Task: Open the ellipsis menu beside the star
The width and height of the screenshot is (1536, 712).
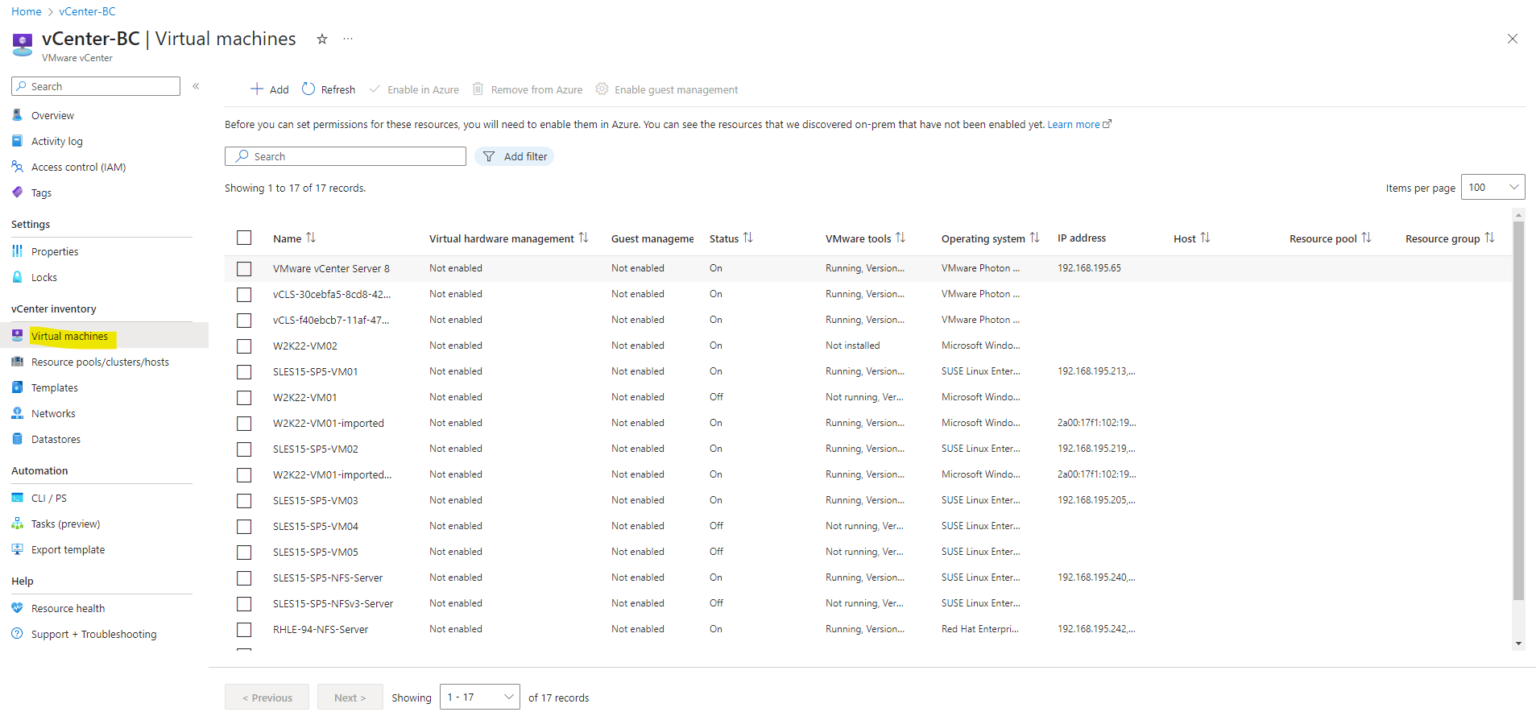Action: pyautogui.click(x=347, y=38)
